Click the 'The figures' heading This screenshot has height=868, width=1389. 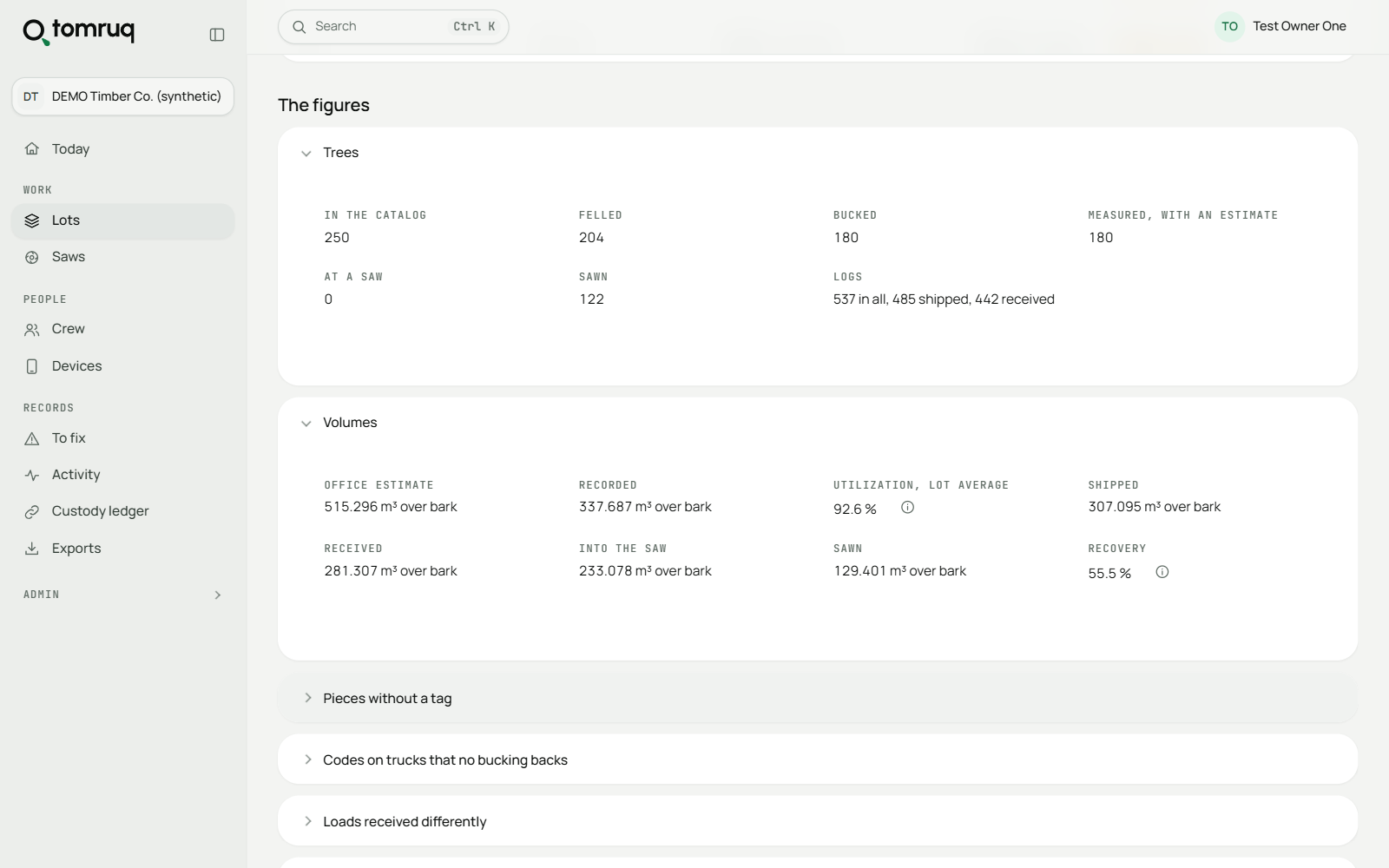(324, 105)
